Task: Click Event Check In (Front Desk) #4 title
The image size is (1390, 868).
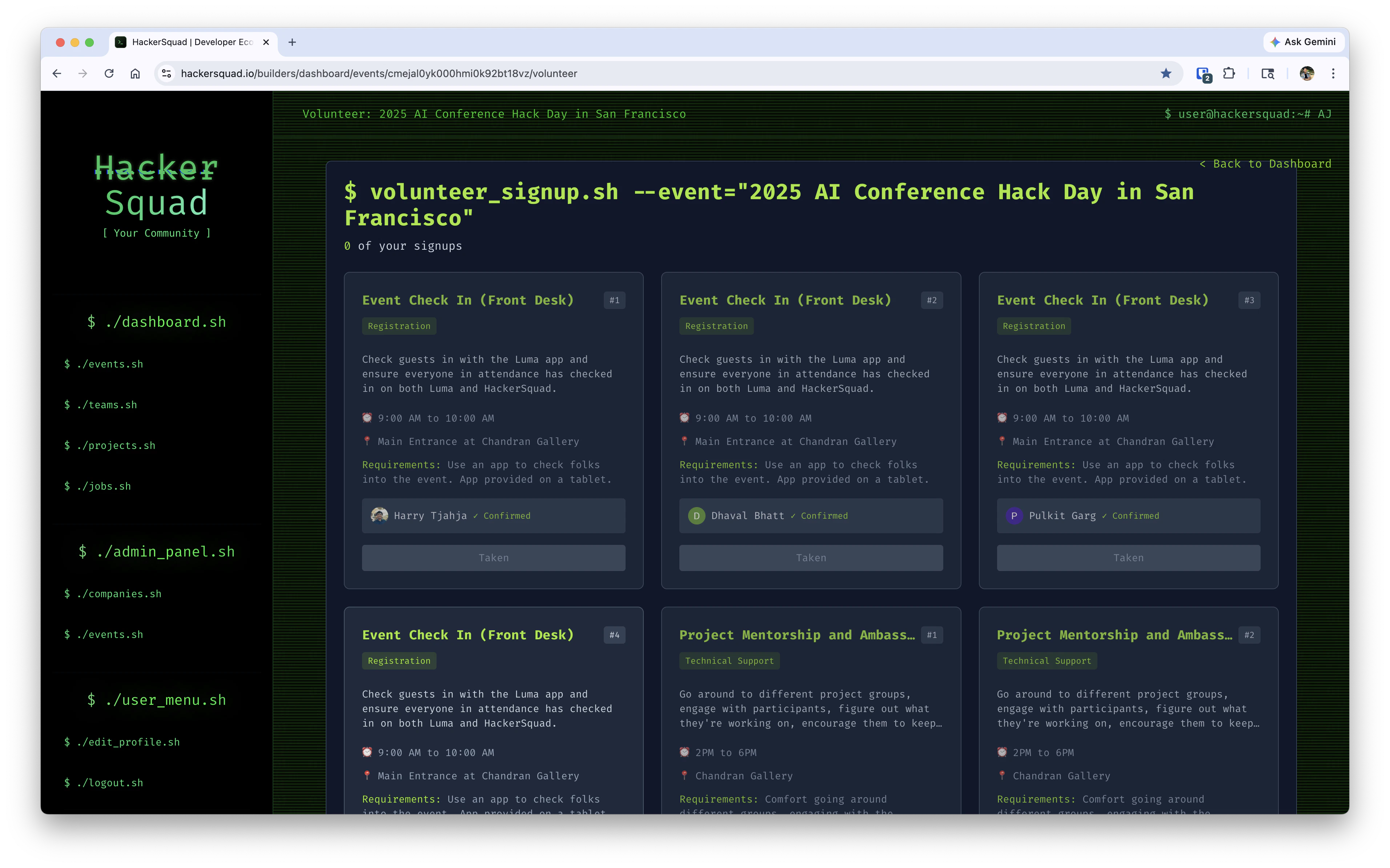Action: point(468,635)
